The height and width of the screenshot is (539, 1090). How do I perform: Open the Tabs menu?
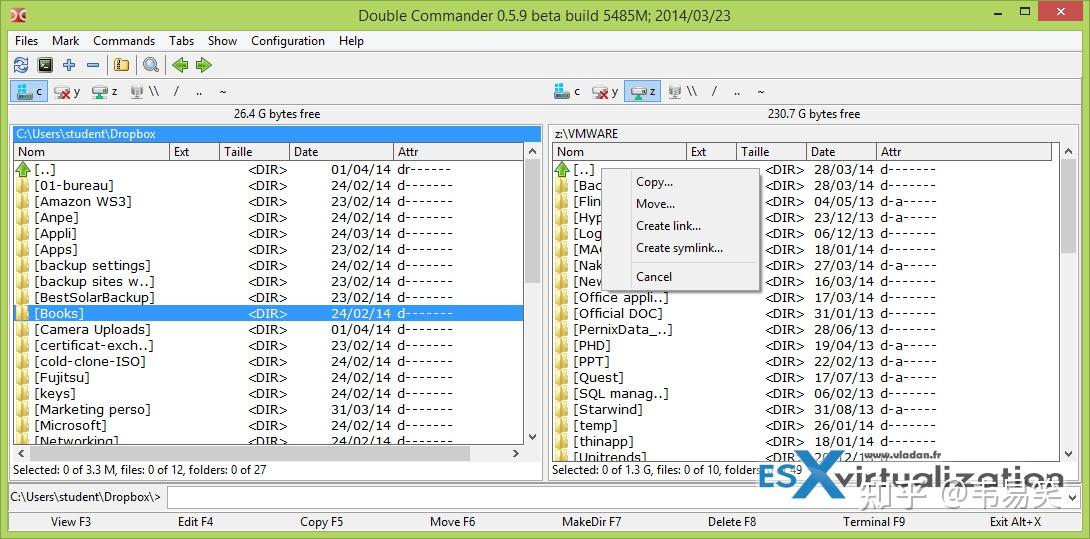[x=181, y=41]
